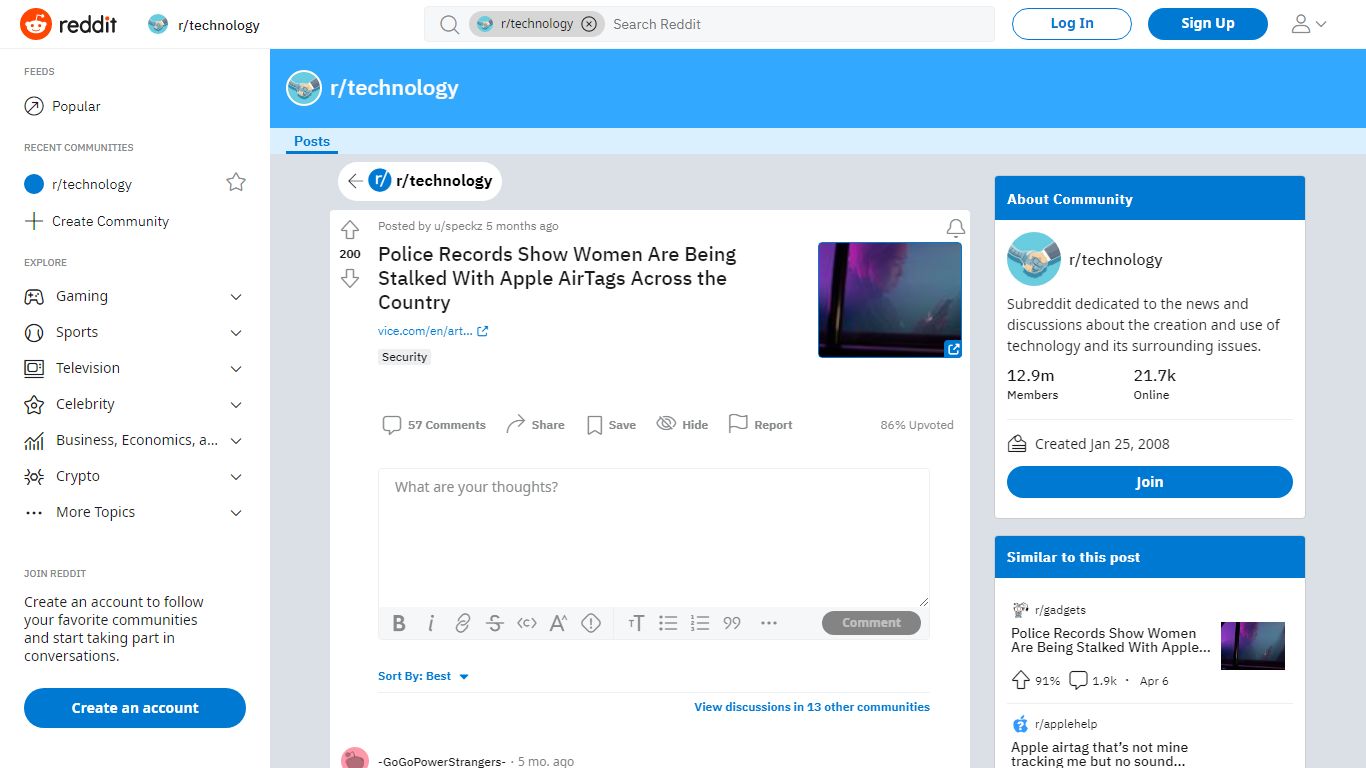Upvote the AirTags post

[x=350, y=230]
